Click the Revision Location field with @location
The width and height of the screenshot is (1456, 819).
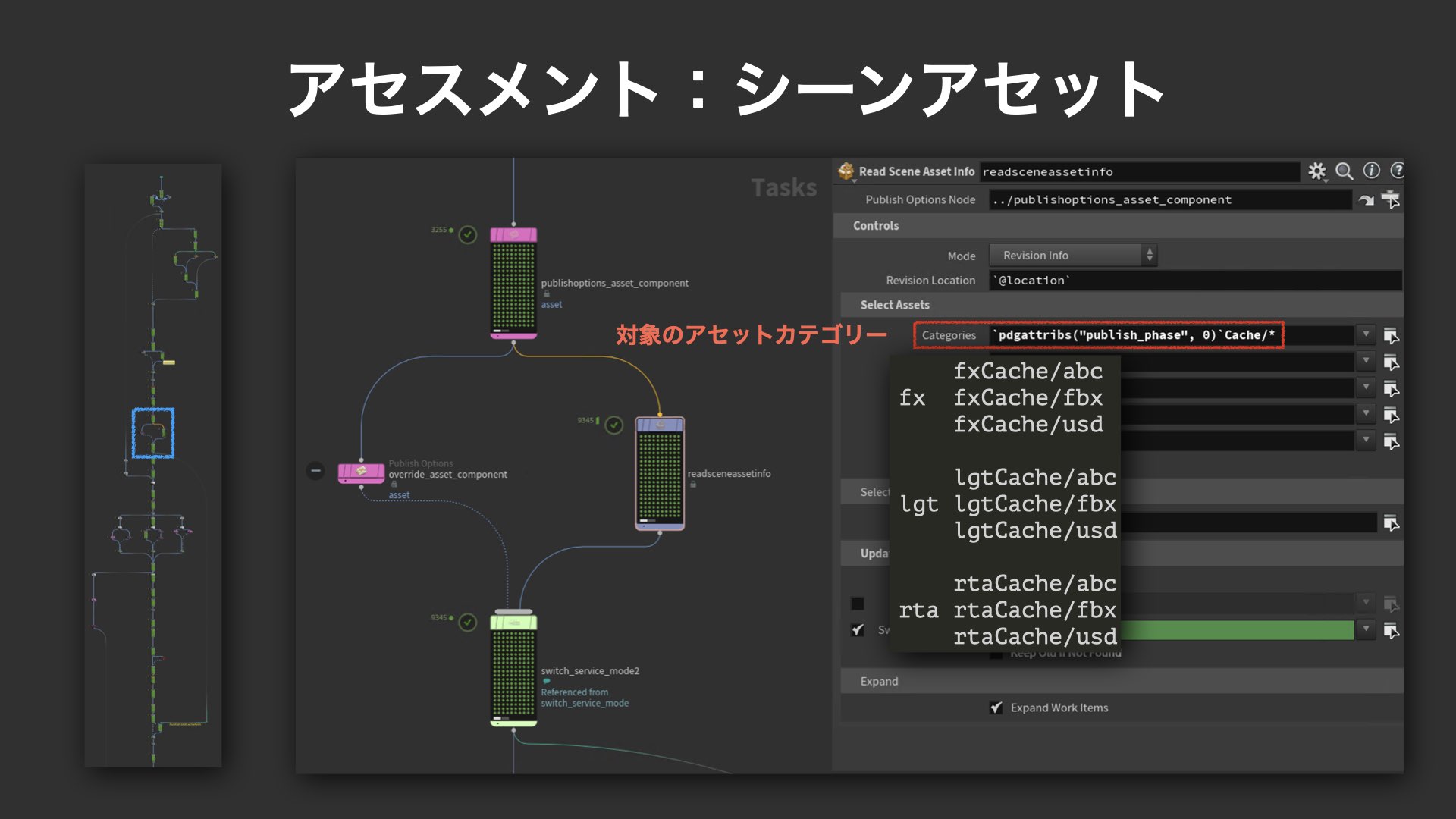[x=1196, y=281]
